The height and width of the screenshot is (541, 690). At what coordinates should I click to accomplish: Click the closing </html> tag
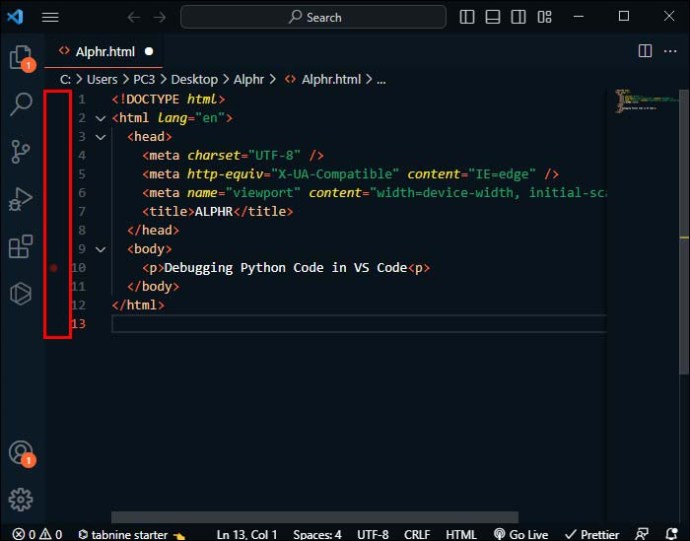138,305
